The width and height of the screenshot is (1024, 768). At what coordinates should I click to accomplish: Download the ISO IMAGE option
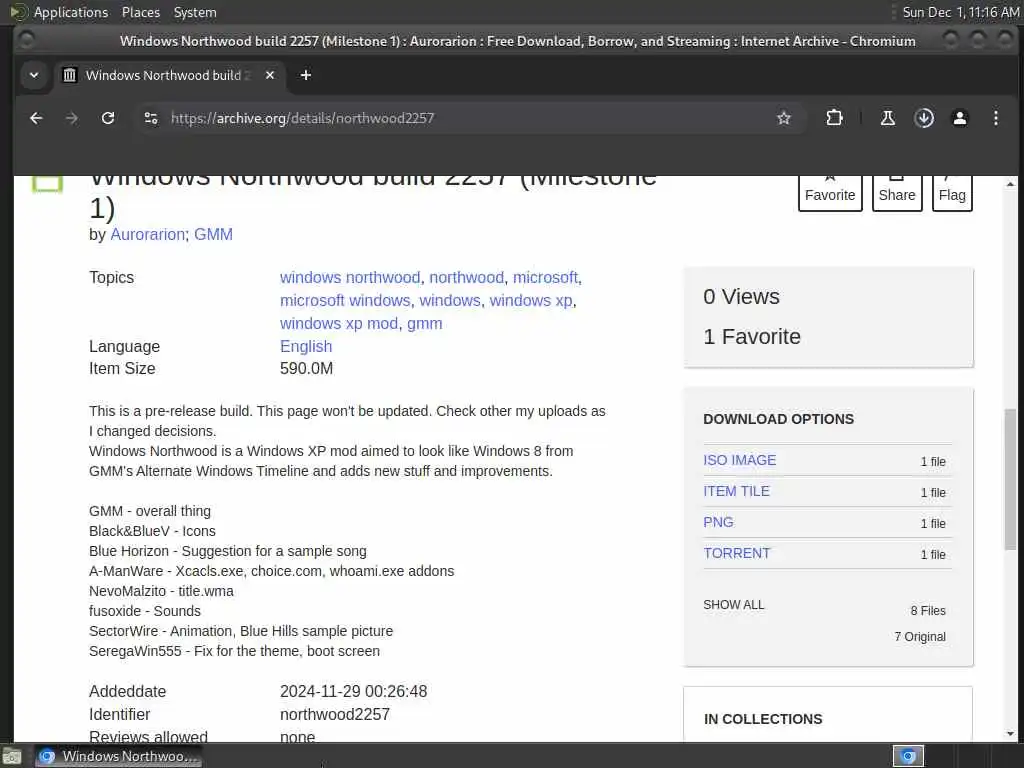(739, 460)
